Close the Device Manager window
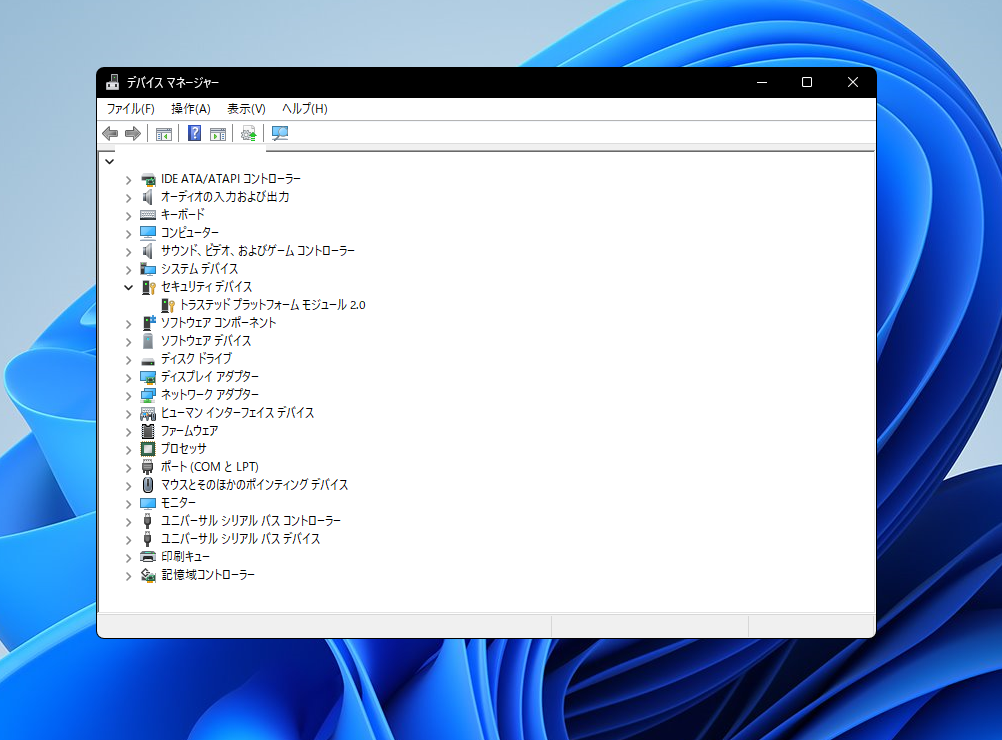Image resolution: width=1002 pixels, height=740 pixels. (x=852, y=82)
